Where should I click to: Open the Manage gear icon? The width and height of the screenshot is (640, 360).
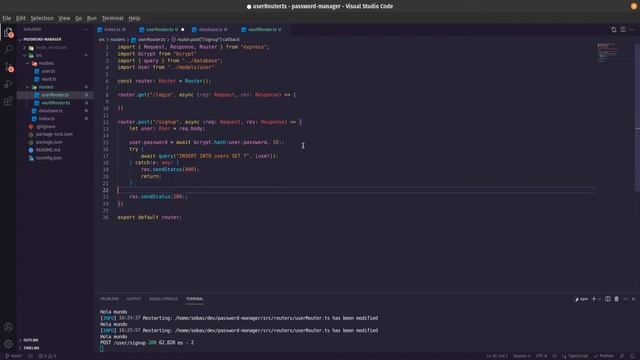point(8,344)
